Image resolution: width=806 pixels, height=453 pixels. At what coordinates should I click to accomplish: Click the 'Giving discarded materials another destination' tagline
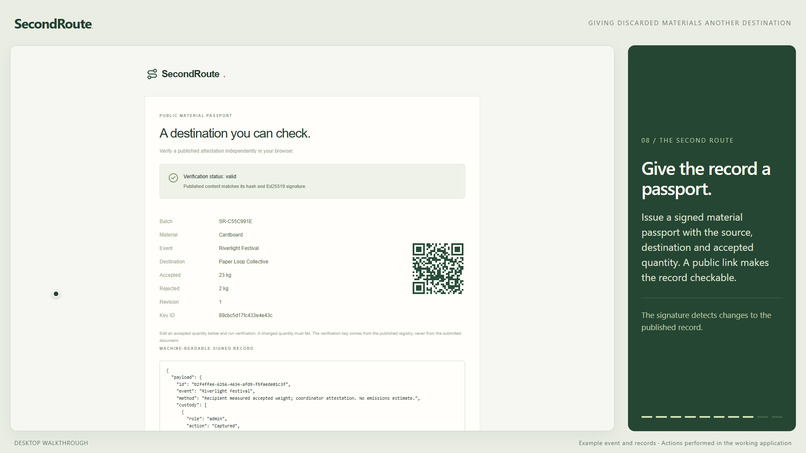[x=689, y=23]
